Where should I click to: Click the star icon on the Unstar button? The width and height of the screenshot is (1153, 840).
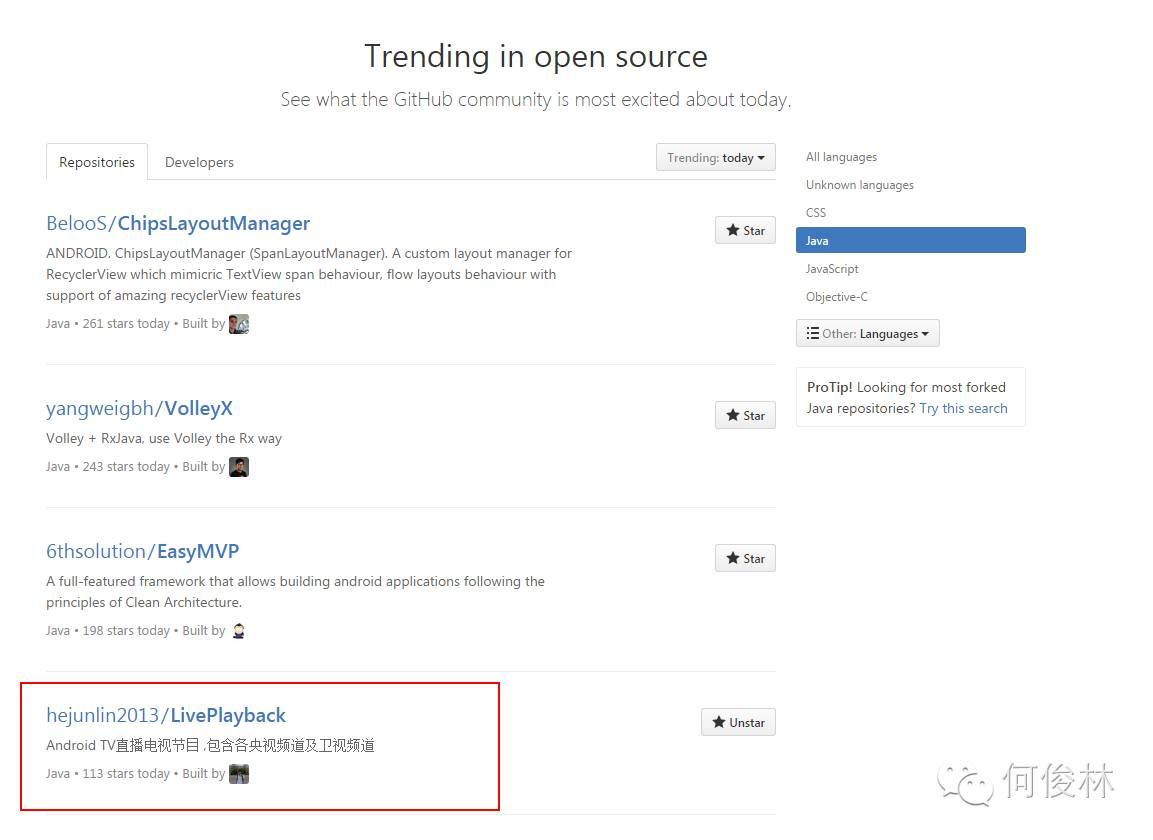point(718,722)
